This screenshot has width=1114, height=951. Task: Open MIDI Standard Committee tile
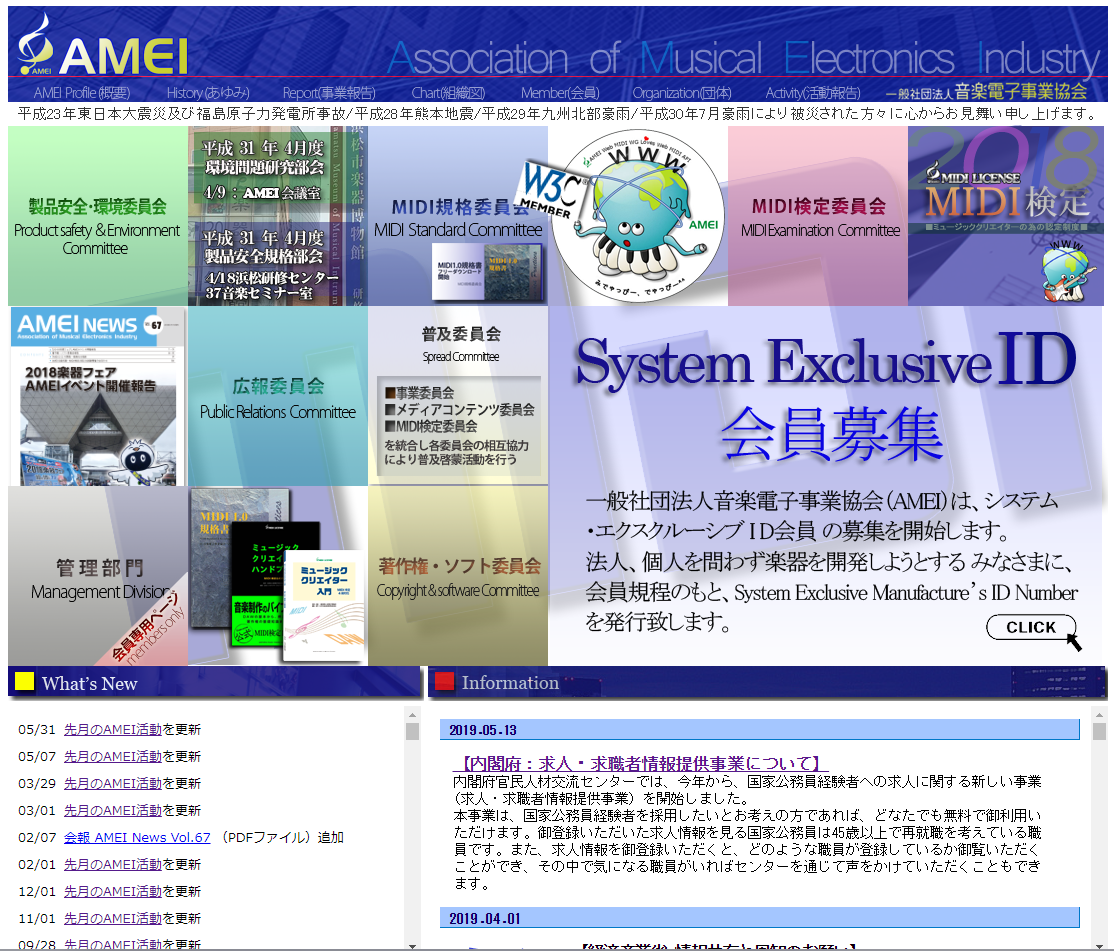point(458,216)
